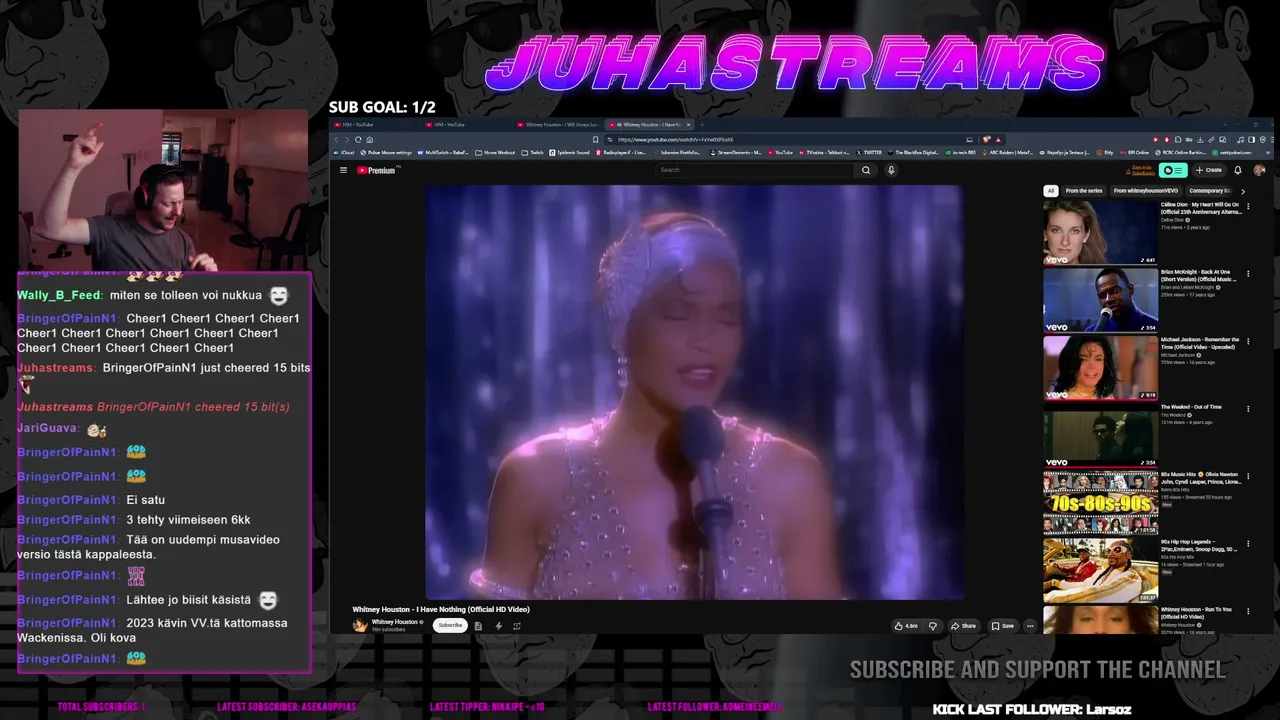Open a new browser tab with plus
The width and height of the screenshot is (1280, 720).
tap(702, 125)
